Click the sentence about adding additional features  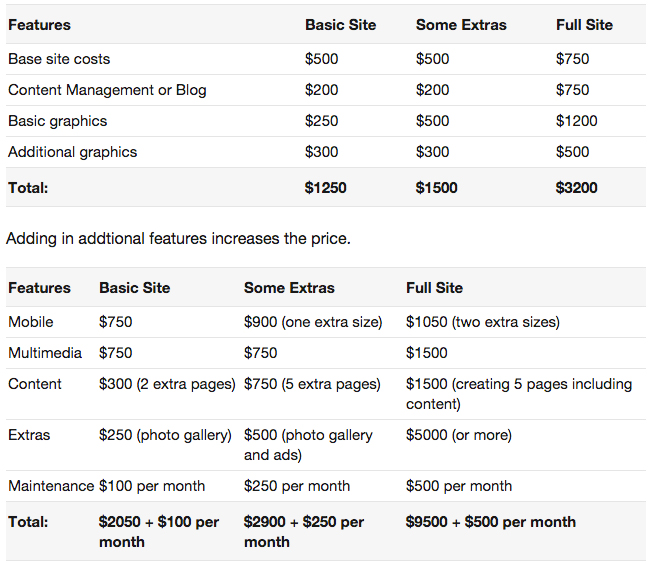pos(178,239)
